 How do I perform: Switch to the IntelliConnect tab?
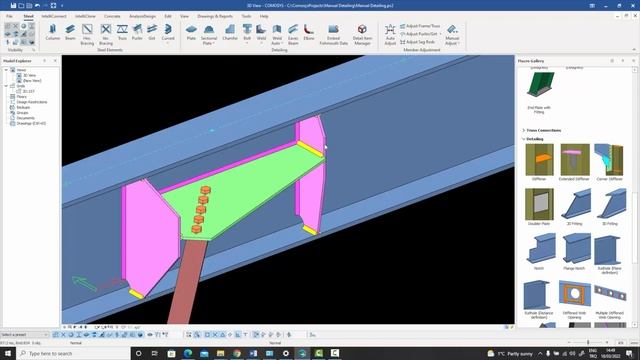(54, 16)
